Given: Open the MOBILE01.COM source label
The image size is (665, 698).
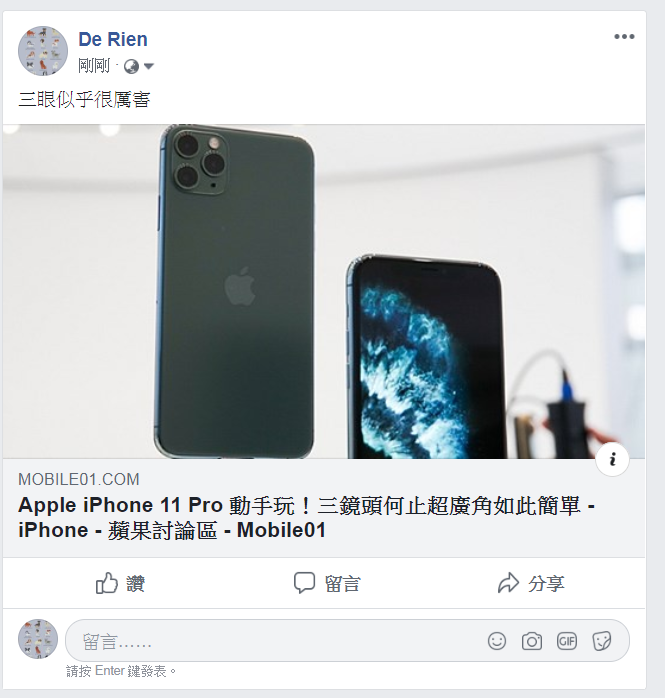Looking at the screenshot, I should click(79, 479).
